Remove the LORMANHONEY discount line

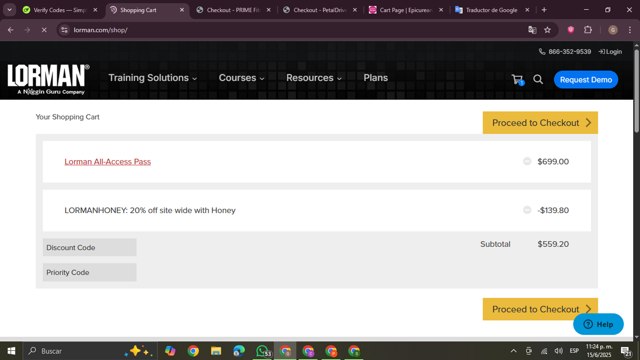pyautogui.click(x=527, y=210)
